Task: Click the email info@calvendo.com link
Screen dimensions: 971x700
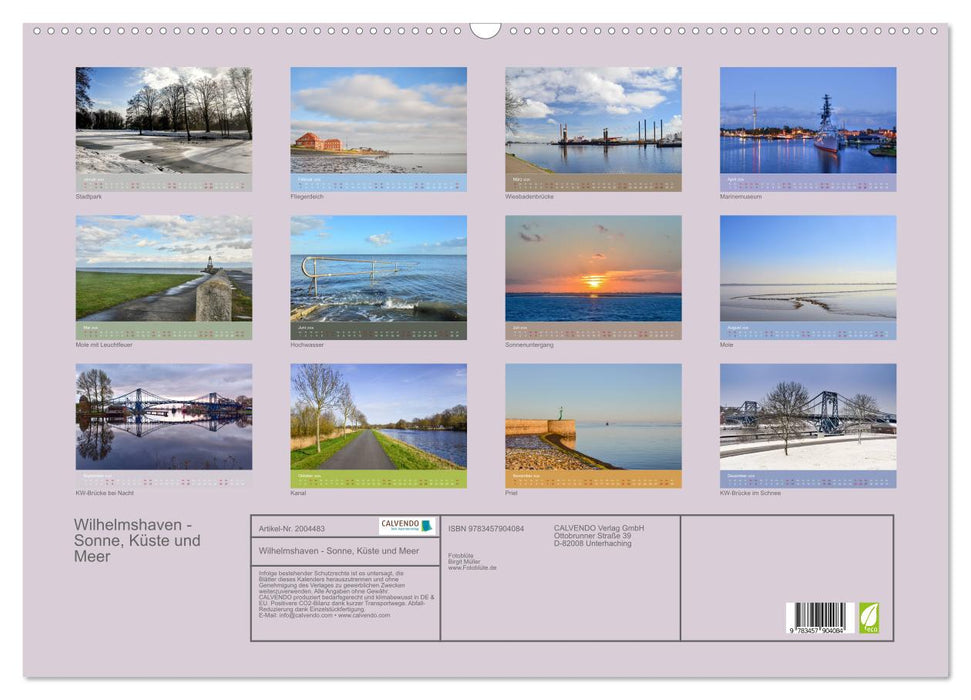Action: point(303,615)
